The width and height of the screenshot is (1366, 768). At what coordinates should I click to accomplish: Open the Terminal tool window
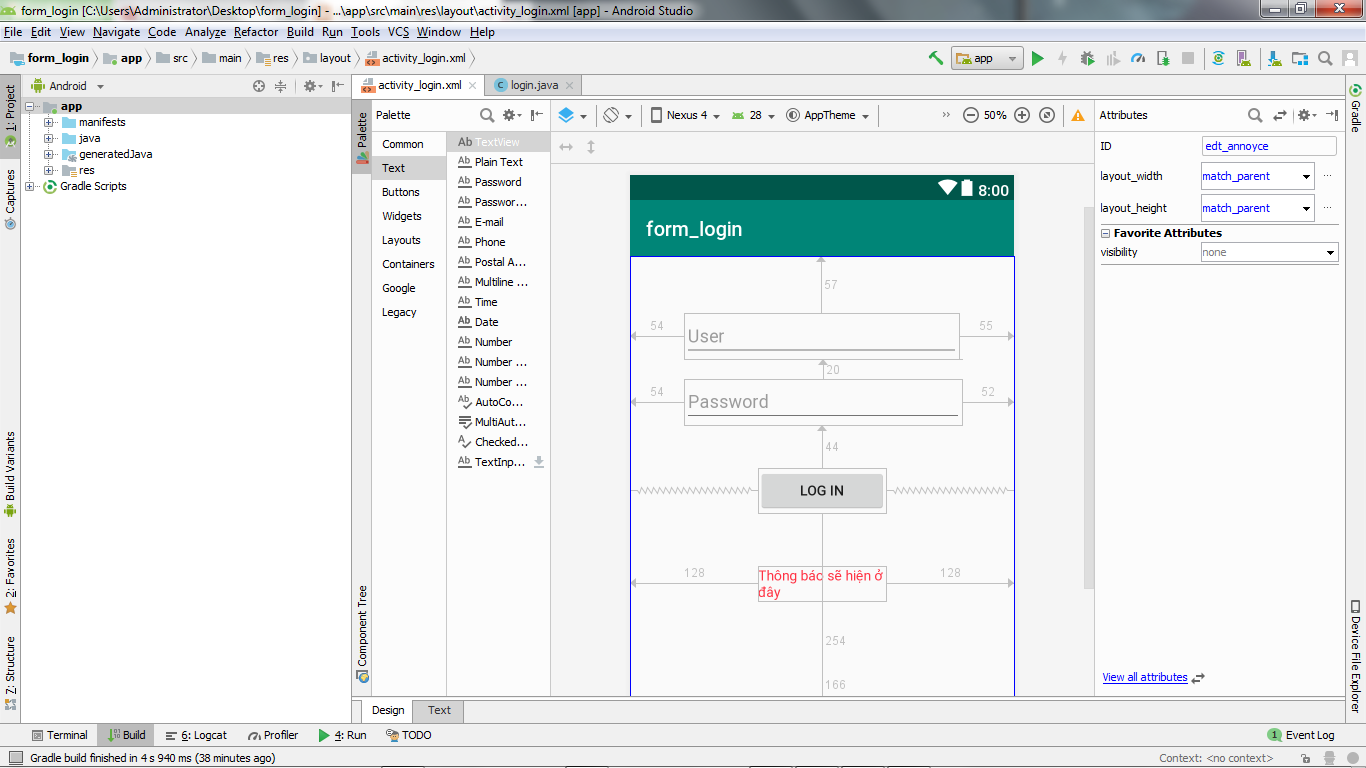coord(60,735)
